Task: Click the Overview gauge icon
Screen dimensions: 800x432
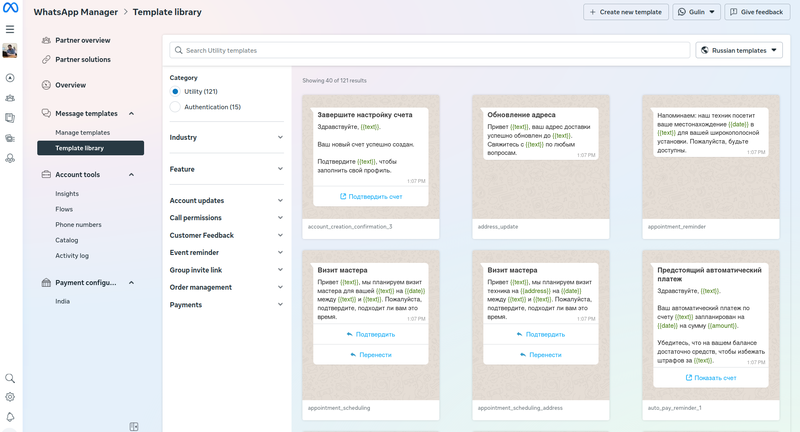Action: (x=46, y=85)
